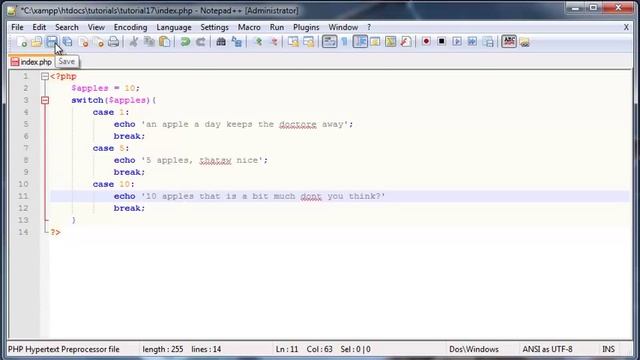Click 'PHP Hypertext Preprocessor file' status text
This screenshot has height=360, width=640.
coord(64,349)
